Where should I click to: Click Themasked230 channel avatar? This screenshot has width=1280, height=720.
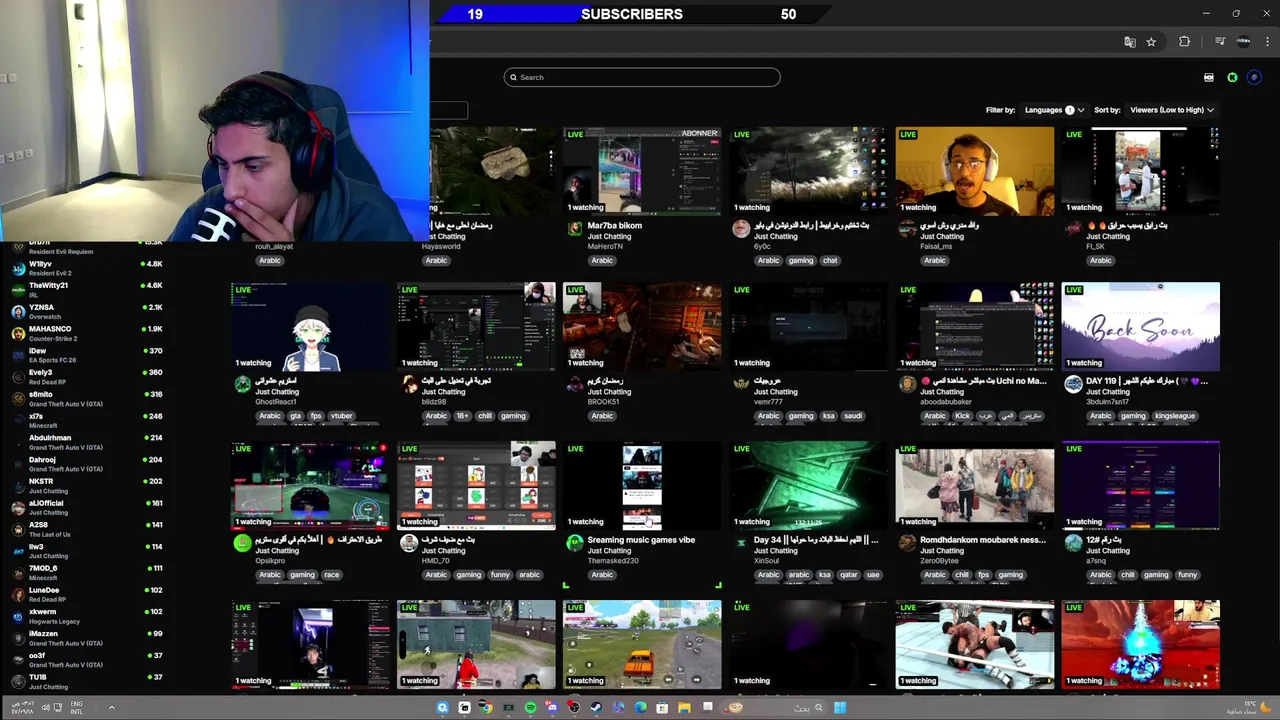pyautogui.click(x=574, y=543)
